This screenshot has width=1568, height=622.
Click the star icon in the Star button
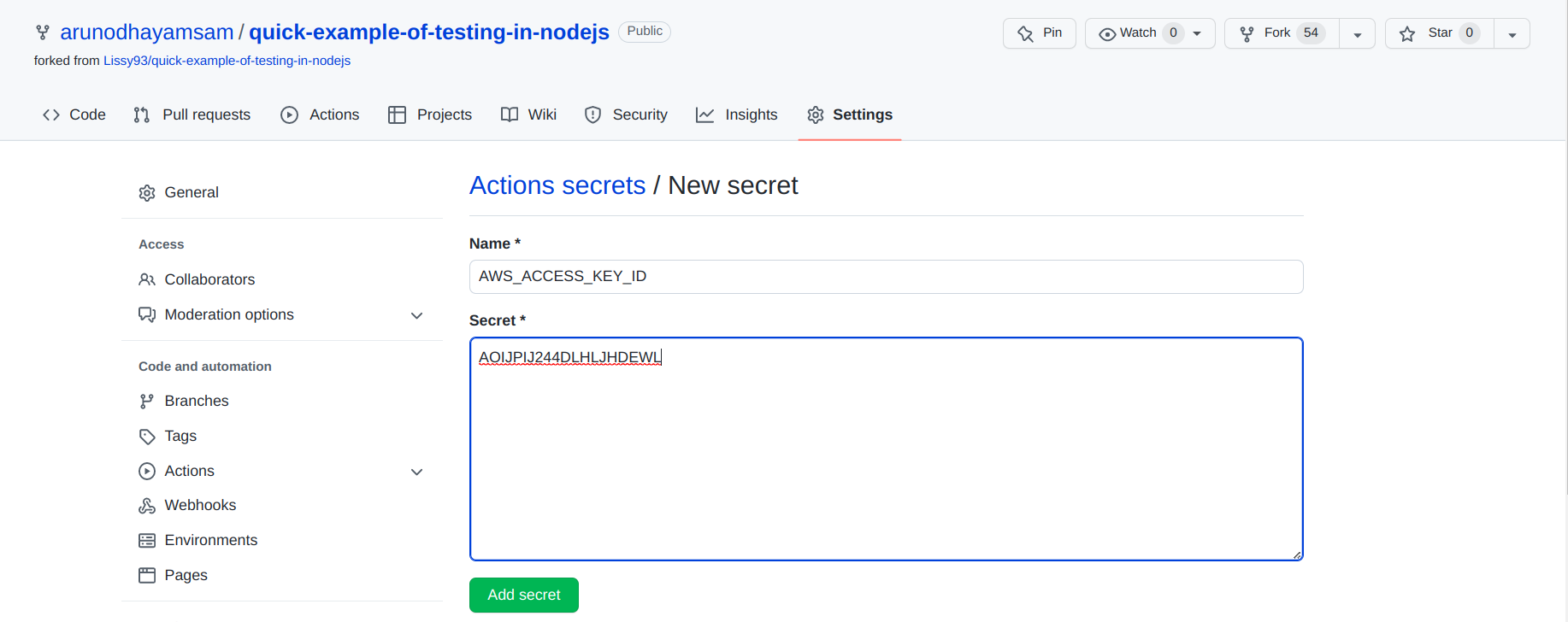[1407, 33]
